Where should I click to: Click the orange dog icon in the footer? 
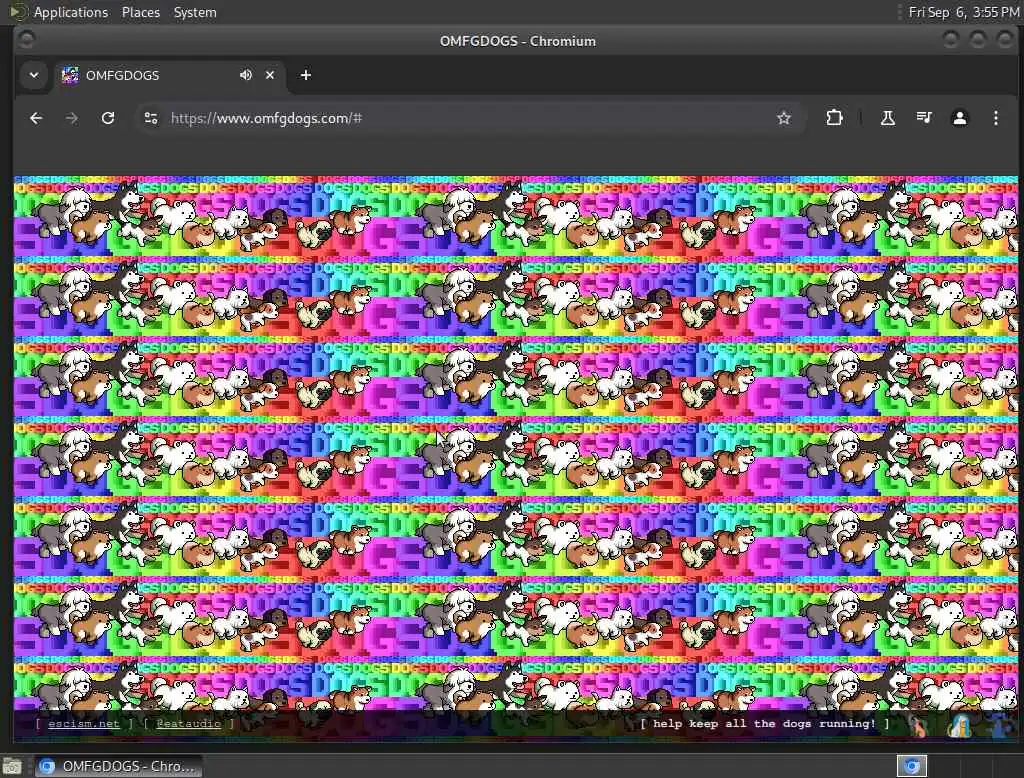pyautogui.click(x=920, y=725)
